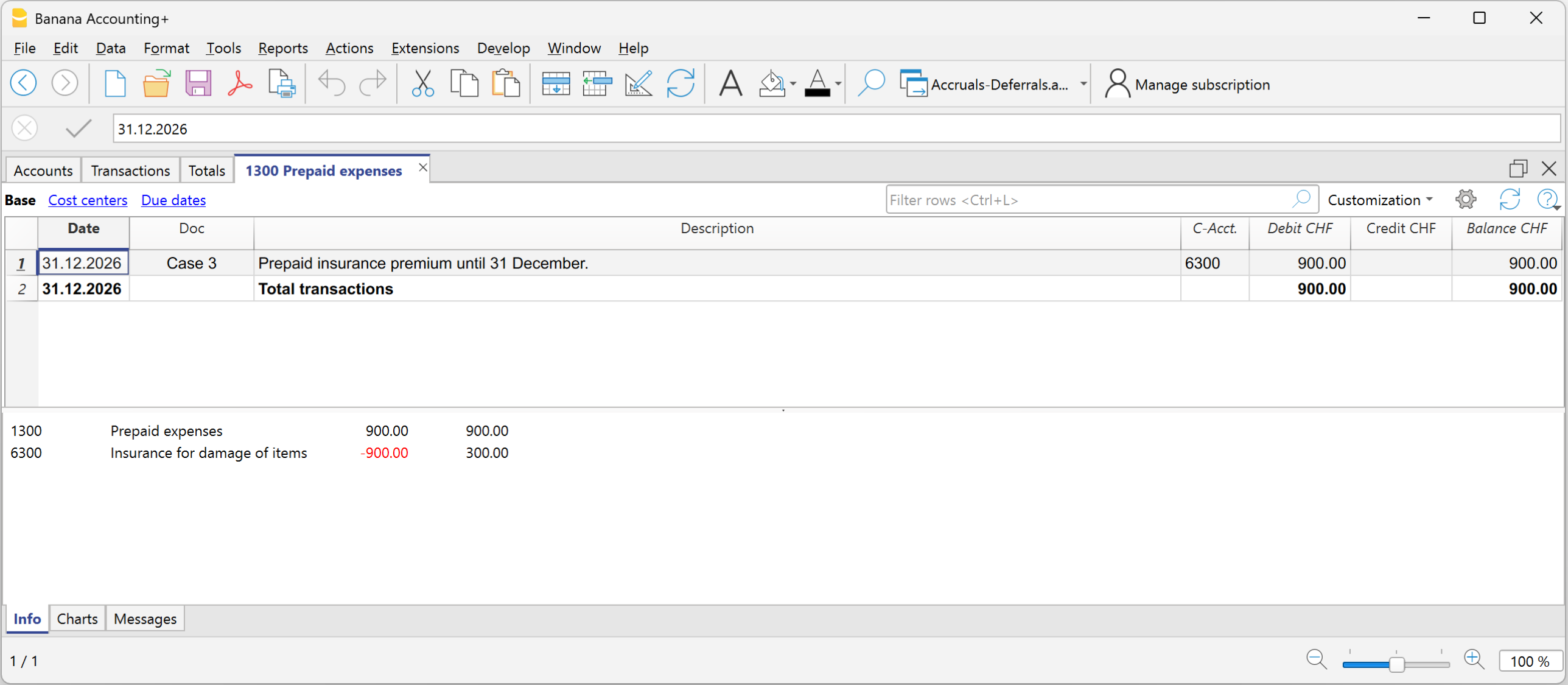Screen dimensions: 1568x685
Task: Click the Create PDF icon
Action: (x=239, y=83)
